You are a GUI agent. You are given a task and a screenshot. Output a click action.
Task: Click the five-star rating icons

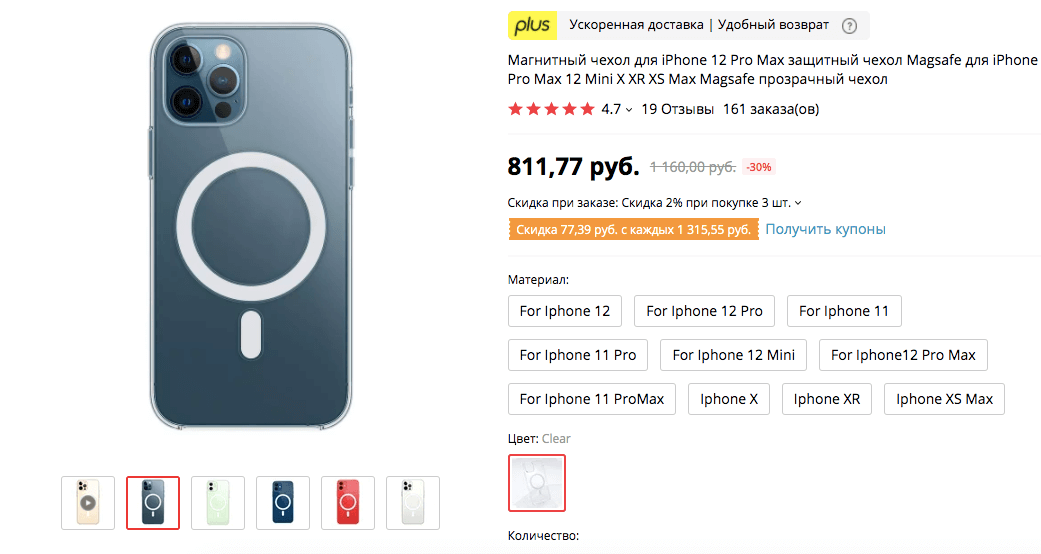[x=551, y=109]
